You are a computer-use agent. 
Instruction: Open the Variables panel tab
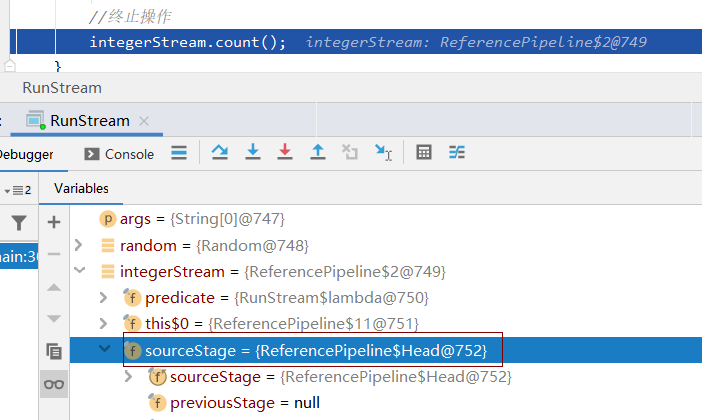click(x=81, y=189)
